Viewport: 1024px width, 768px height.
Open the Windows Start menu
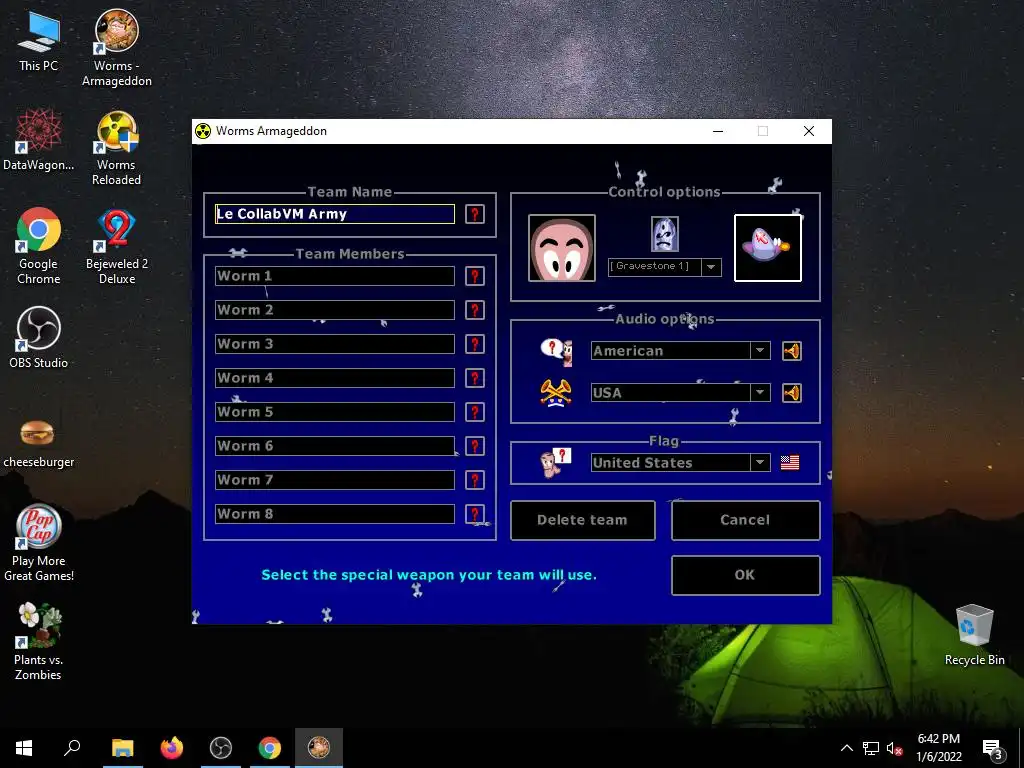[x=24, y=748]
